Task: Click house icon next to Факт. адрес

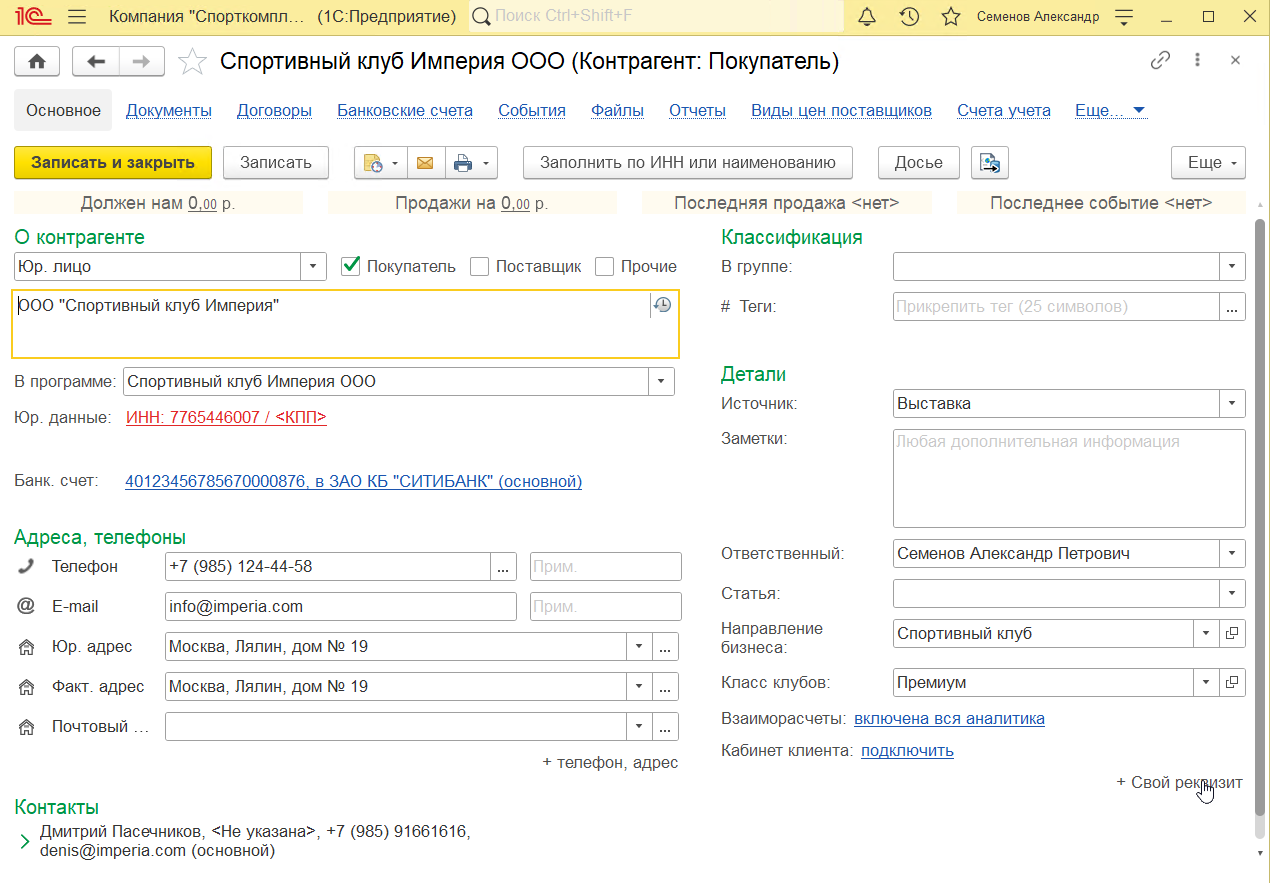Action: (x=26, y=687)
